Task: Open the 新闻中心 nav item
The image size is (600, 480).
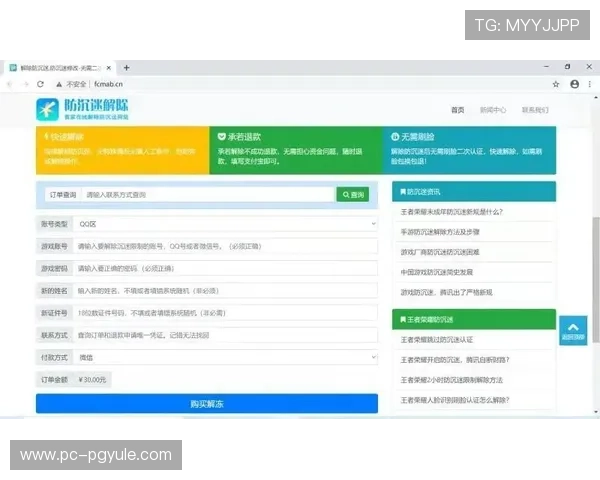Action: 493,110
